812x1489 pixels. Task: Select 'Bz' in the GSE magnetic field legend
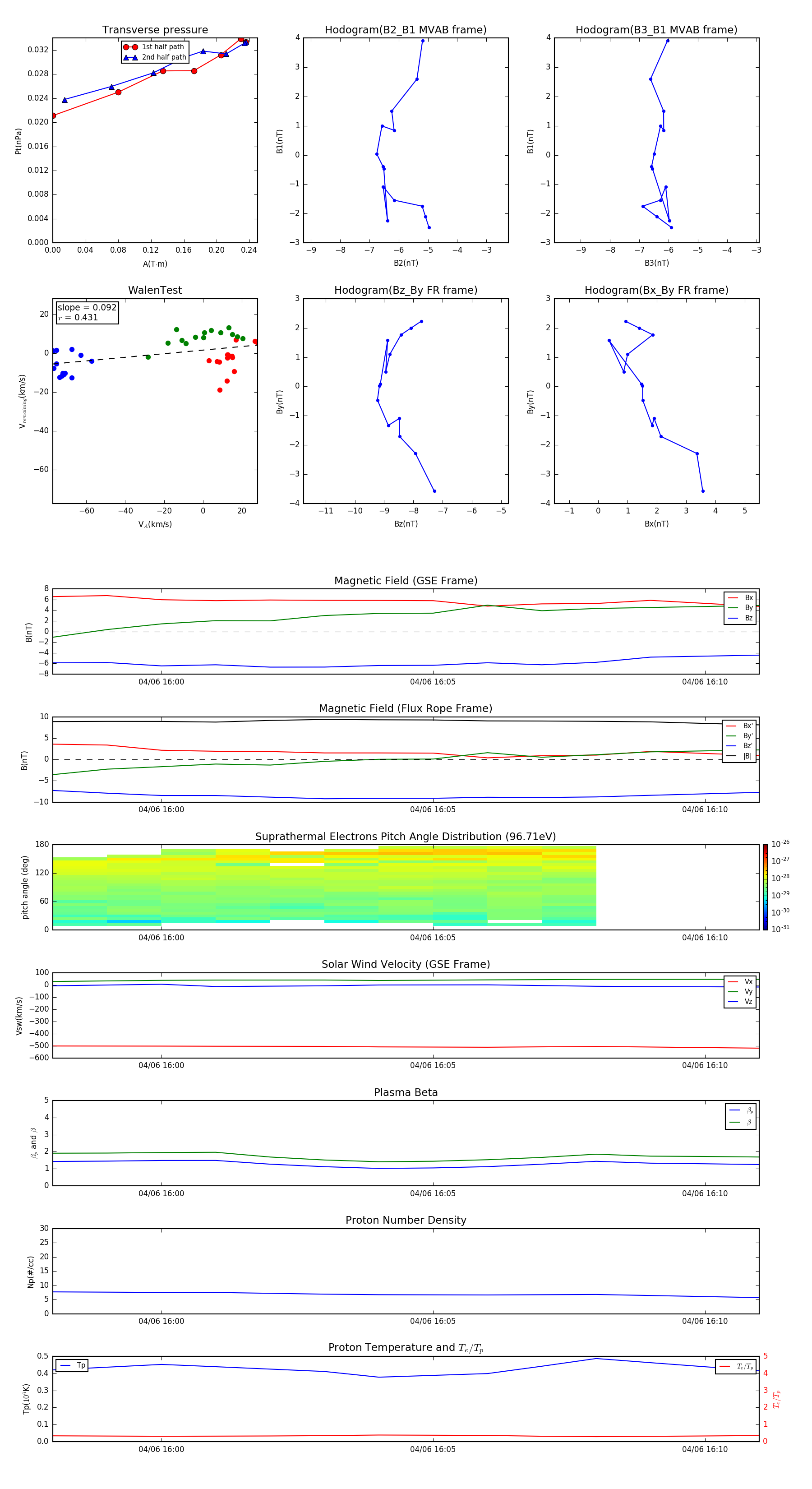coord(740,619)
